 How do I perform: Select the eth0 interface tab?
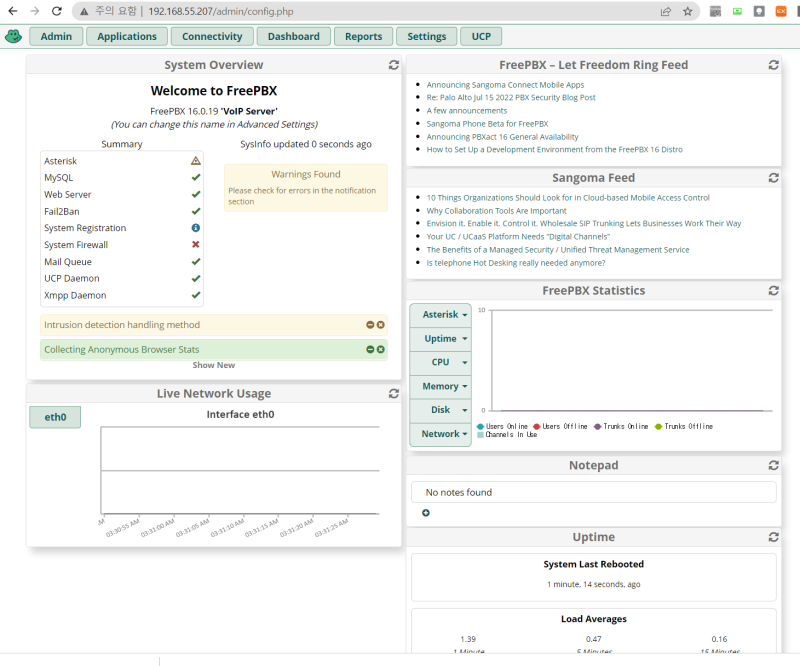(x=55, y=417)
